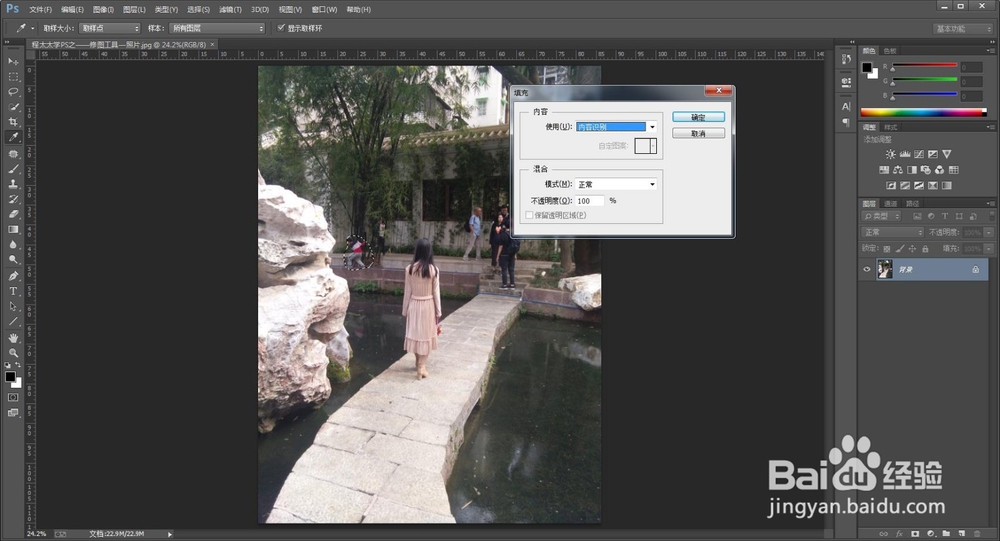Click Cancel button in Fill dialog

pyautogui.click(x=698, y=133)
